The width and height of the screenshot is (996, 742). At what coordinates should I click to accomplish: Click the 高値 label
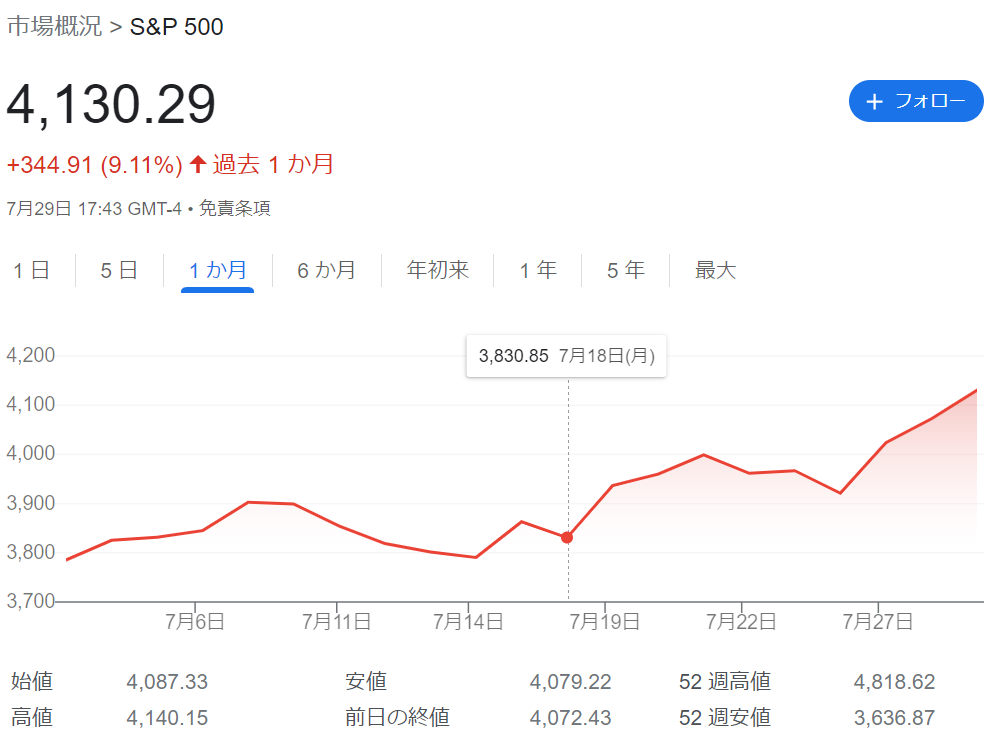[32, 717]
